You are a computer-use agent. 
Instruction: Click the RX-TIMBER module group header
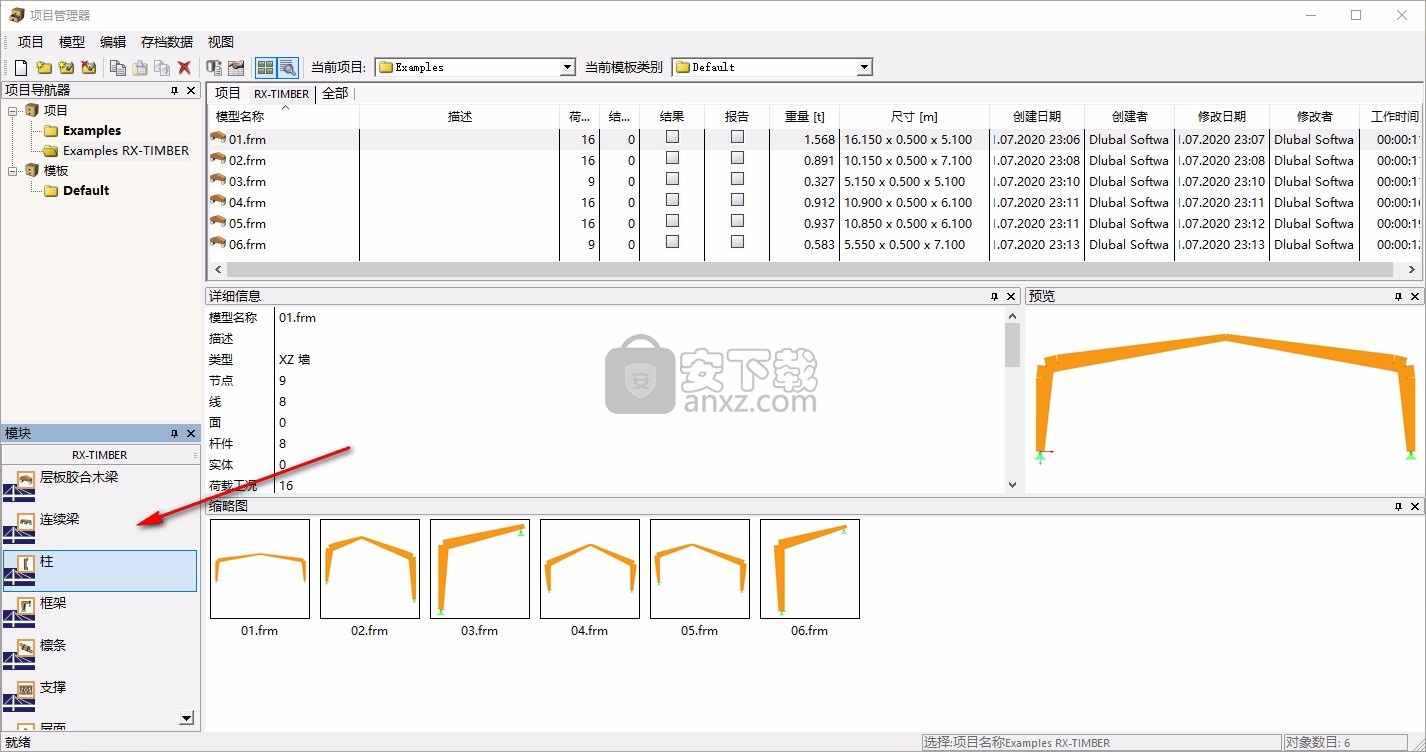100,455
